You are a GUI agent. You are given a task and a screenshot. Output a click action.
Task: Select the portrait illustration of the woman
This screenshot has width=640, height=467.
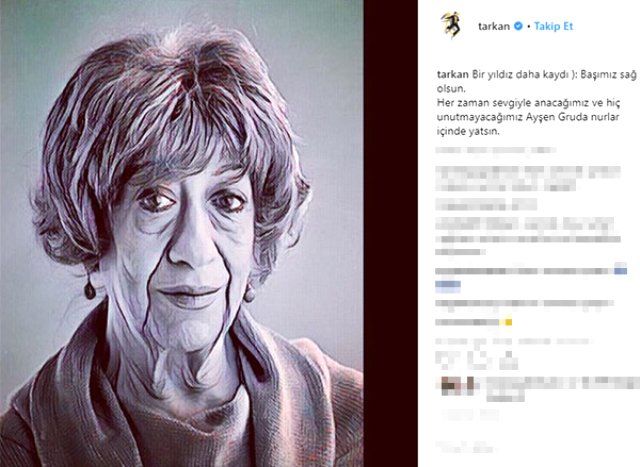click(182, 234)
